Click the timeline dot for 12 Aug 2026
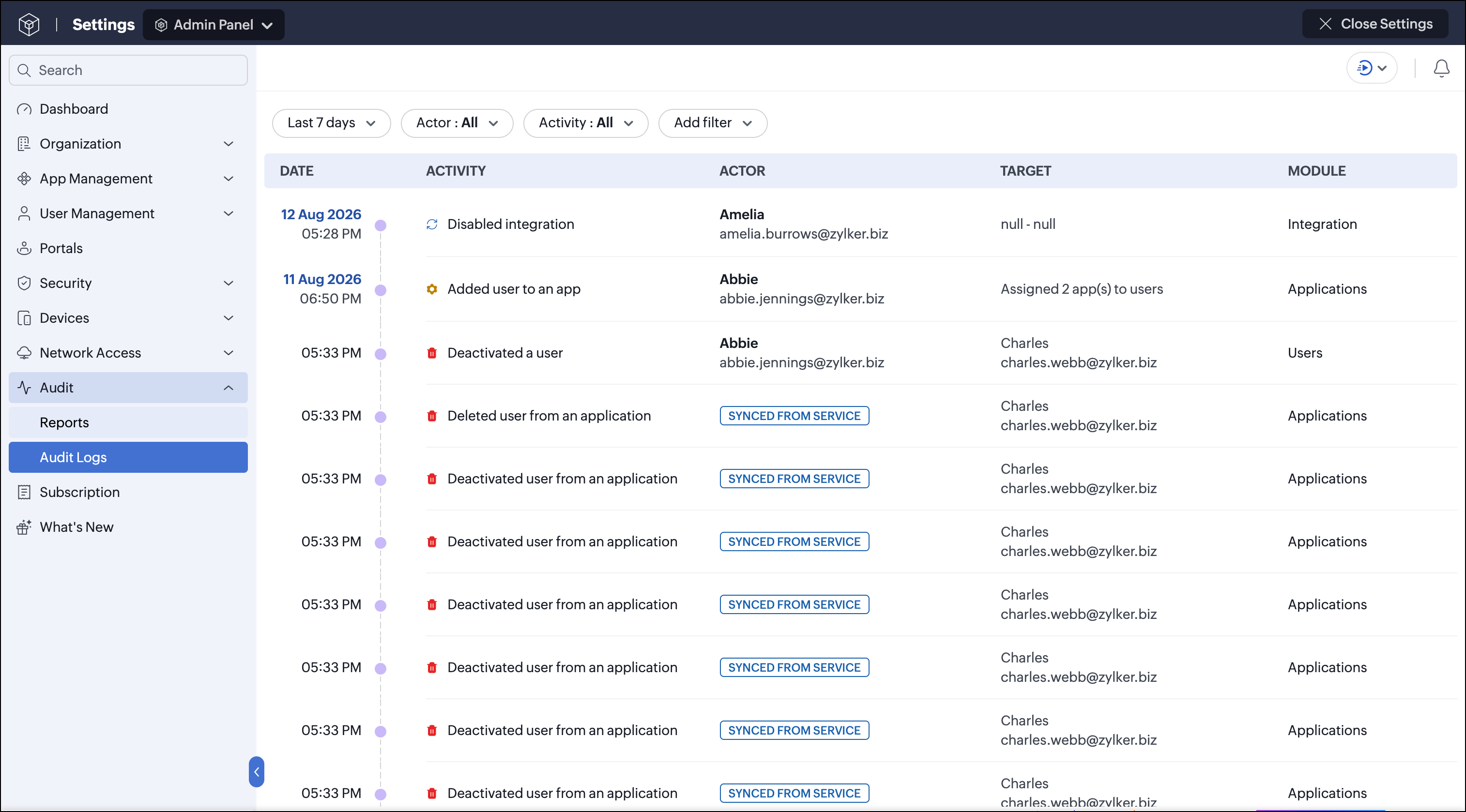The height and width of the screenshot is (812, 1466). 381,226
